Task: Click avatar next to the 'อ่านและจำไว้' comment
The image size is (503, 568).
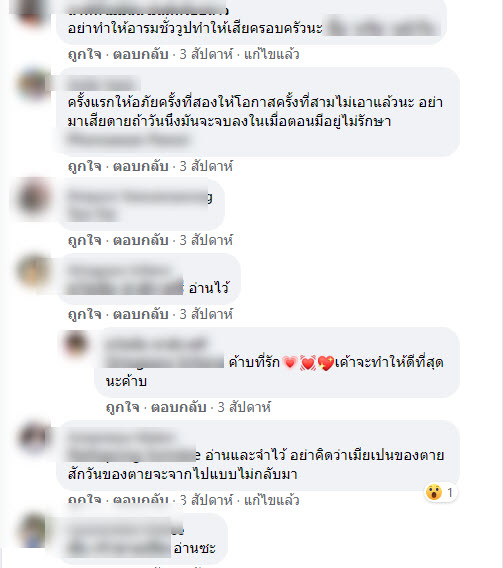Action: tap(33, 438)
